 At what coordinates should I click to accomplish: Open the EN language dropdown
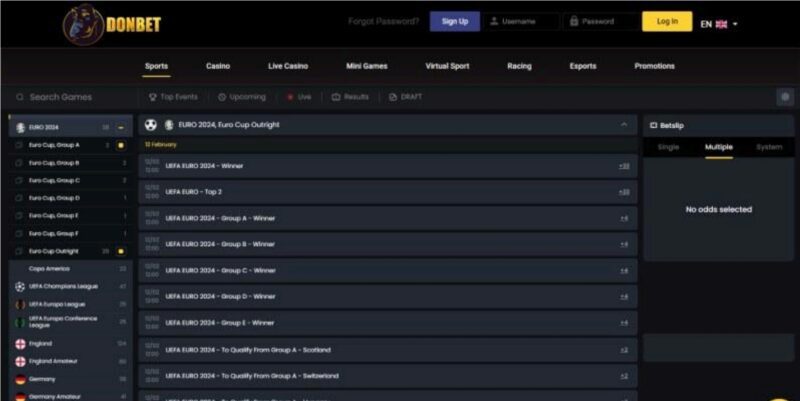coord(720,23)
